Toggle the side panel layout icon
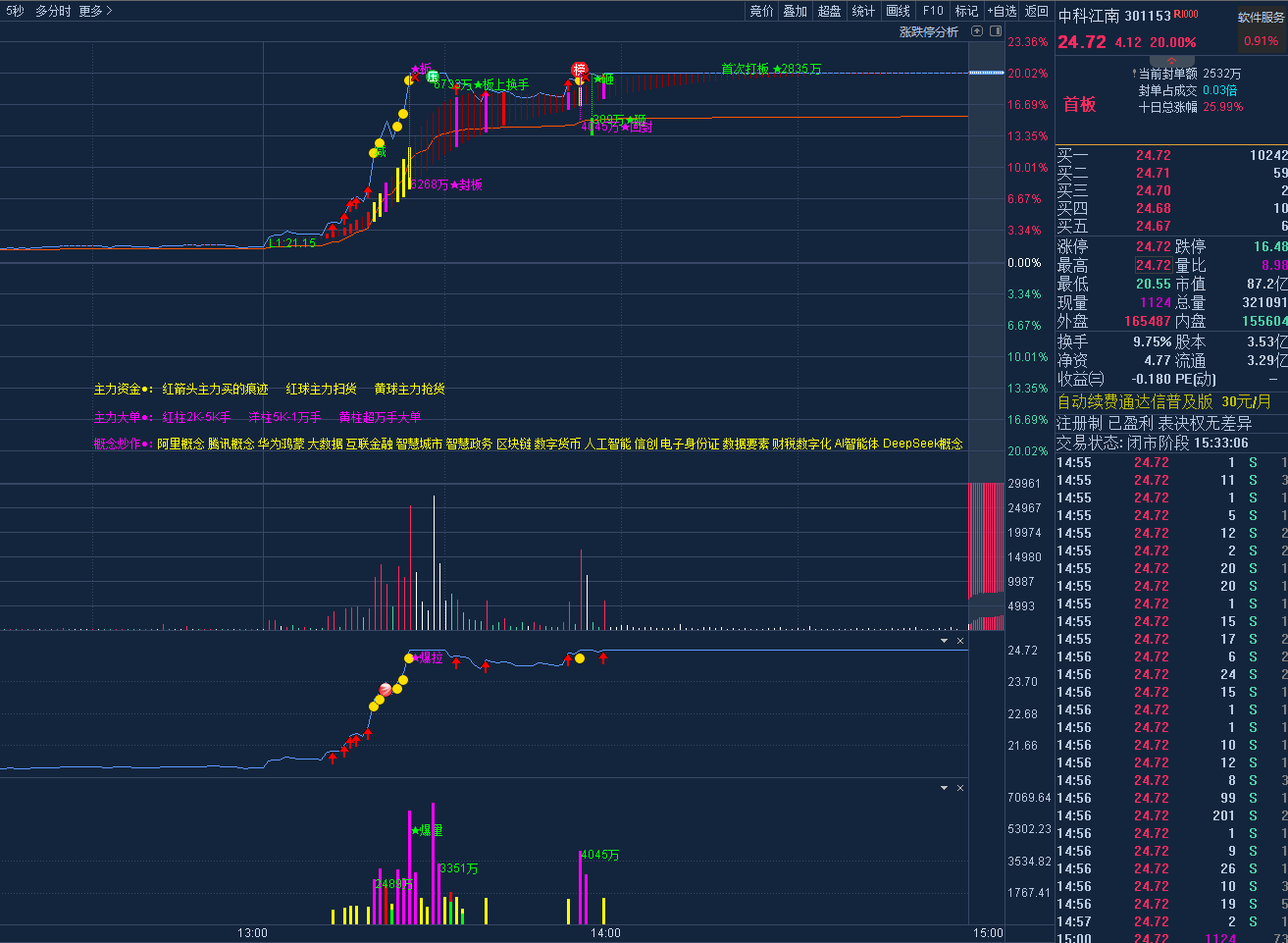This screenshot has width=1288, height=943. (996, 31)
